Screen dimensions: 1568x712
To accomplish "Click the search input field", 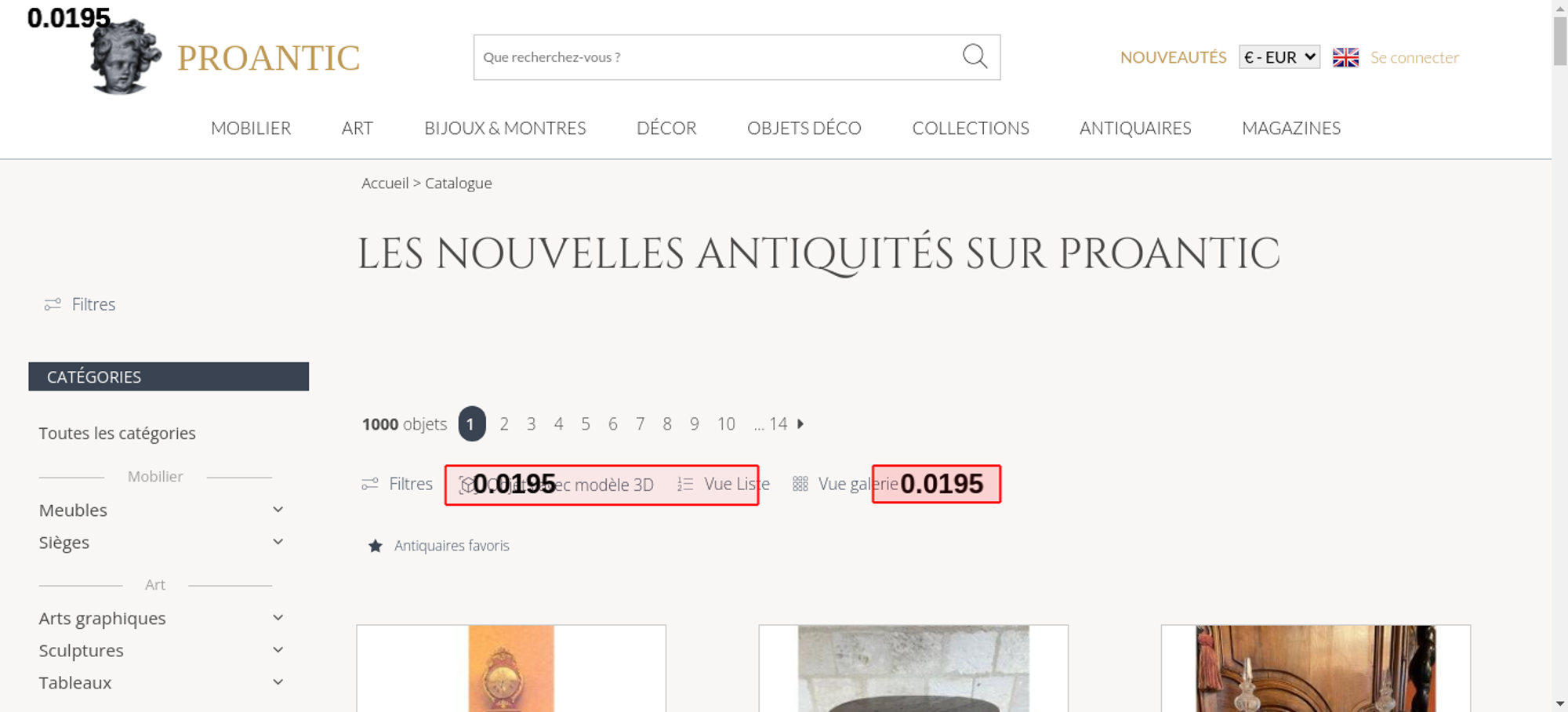I will click(713, 57).
